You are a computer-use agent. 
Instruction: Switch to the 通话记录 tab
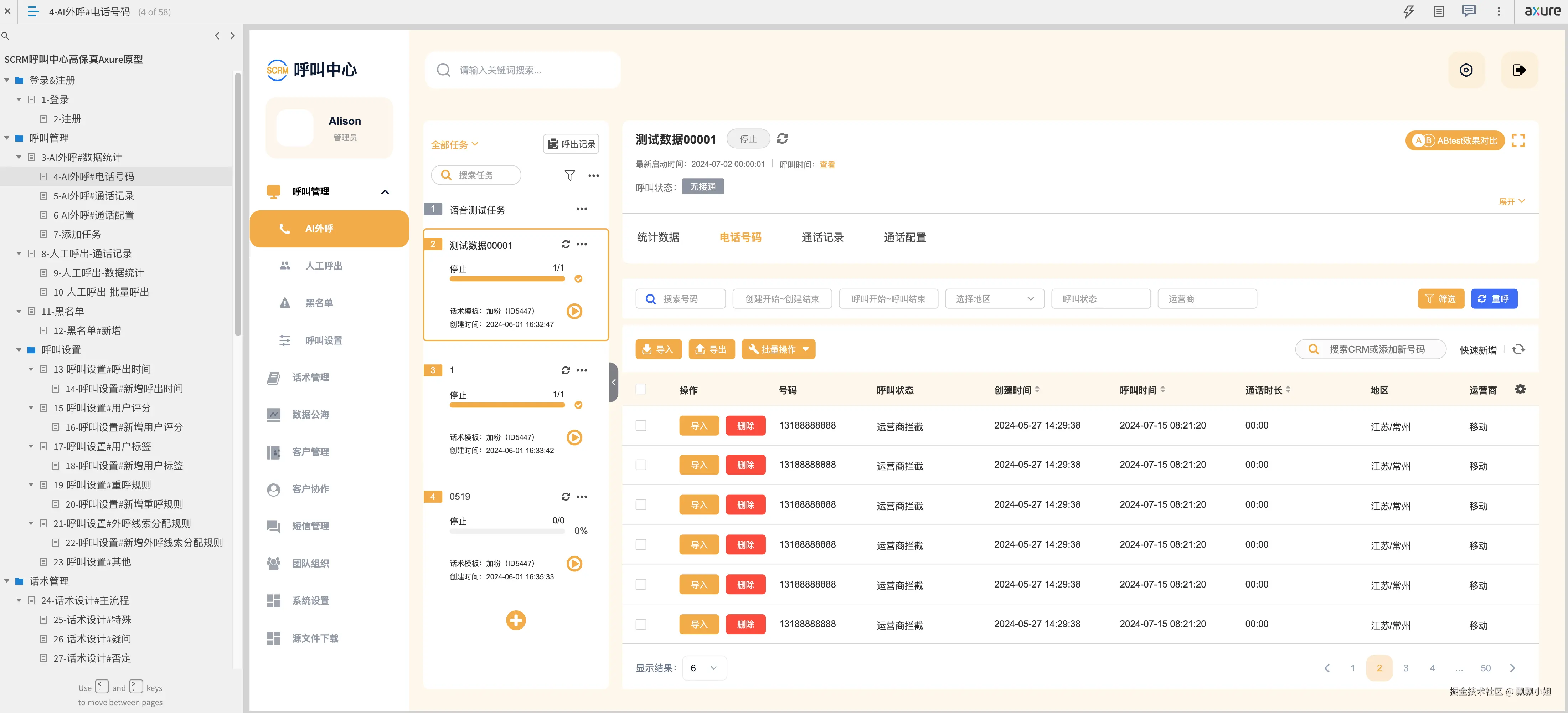(x=822, y=237)
